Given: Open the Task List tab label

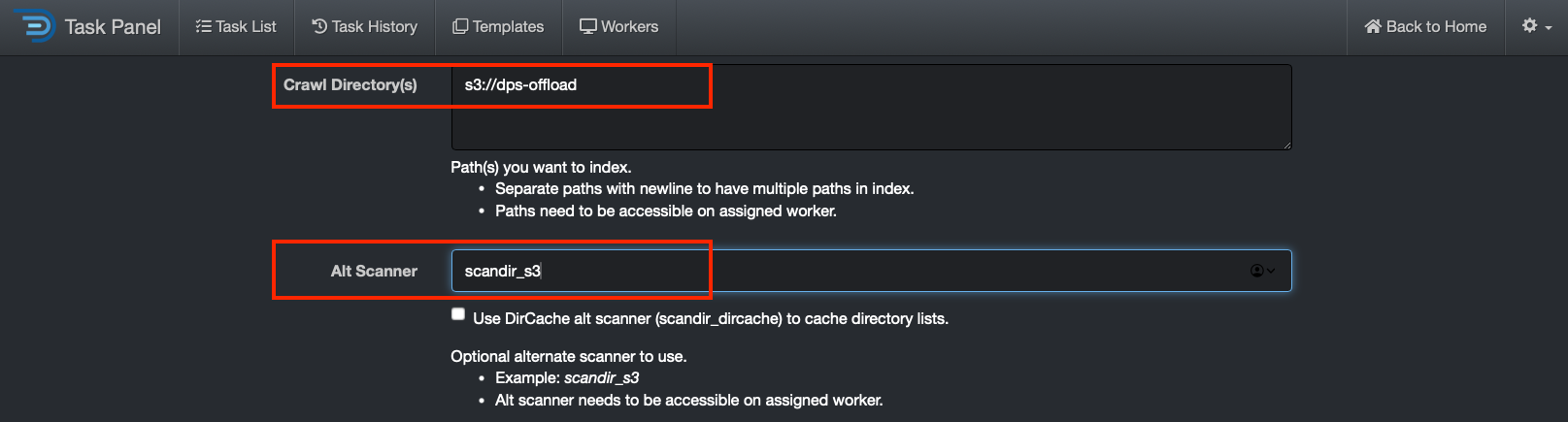Looking at the screenshot, I should tap(246, 26).
